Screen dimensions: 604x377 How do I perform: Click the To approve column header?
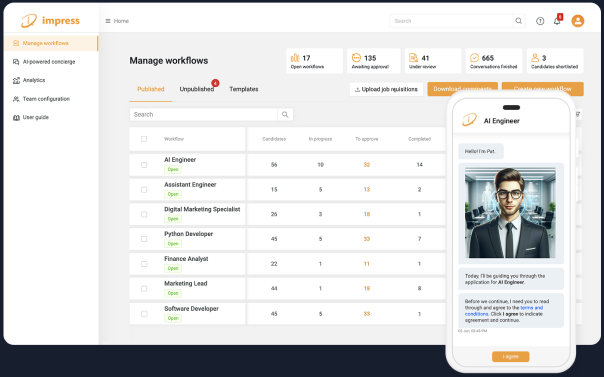[x=367, y=139]
